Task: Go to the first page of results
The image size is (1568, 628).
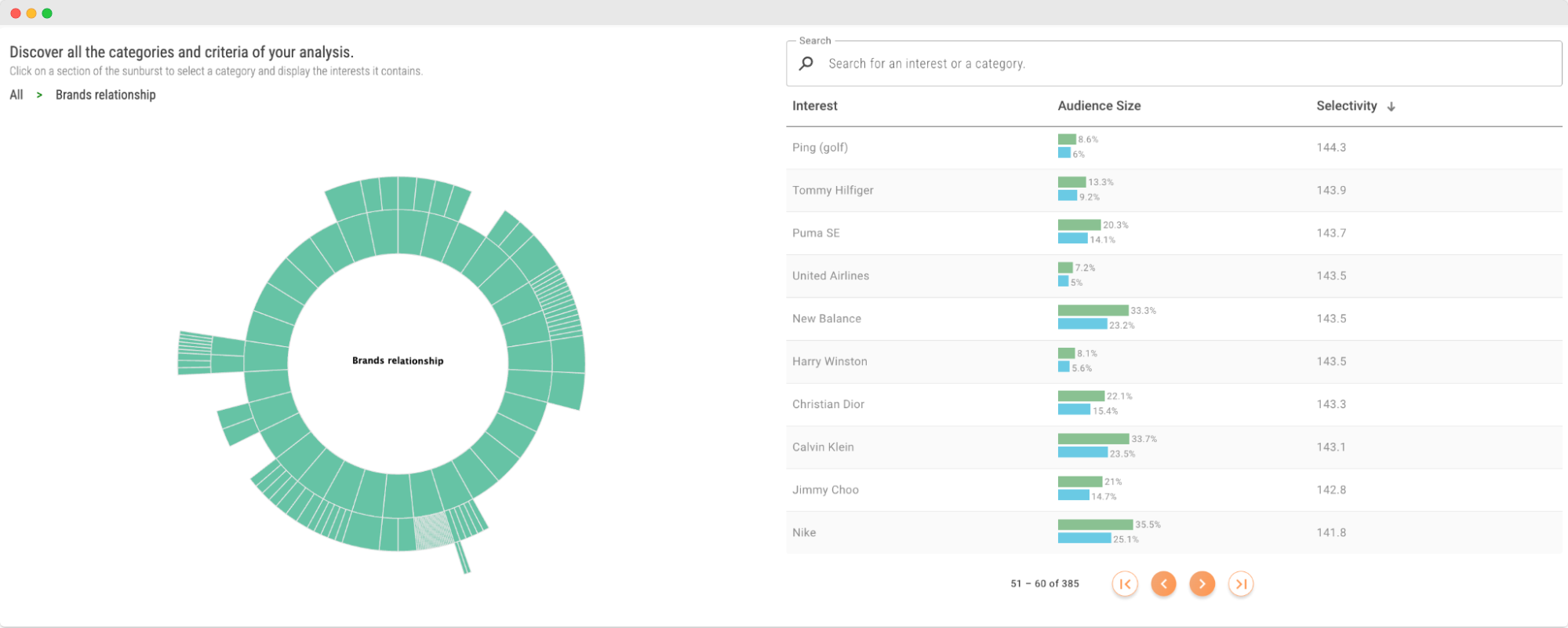Action: point(1125,584)
